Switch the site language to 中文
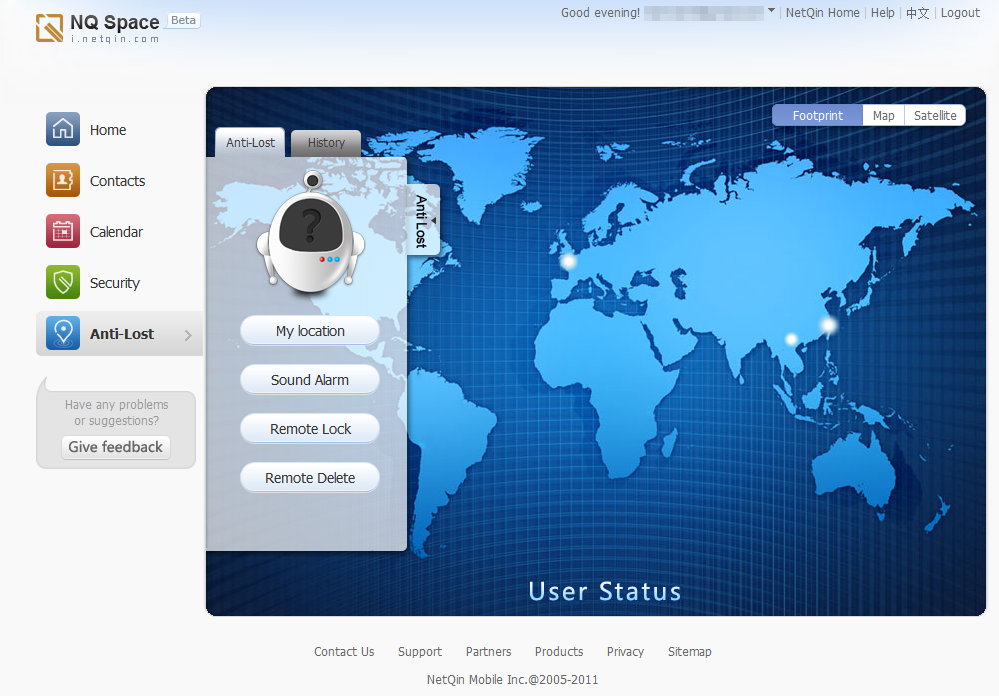The width and height of the screenshot is (999, 696). pos(916,12)
